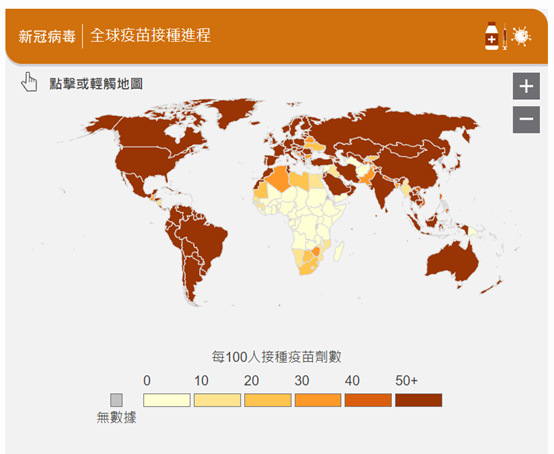This screenshot has width=554, height=454.
Task: Select the 0 to 10 legend swatch
Action: point(167,400)
